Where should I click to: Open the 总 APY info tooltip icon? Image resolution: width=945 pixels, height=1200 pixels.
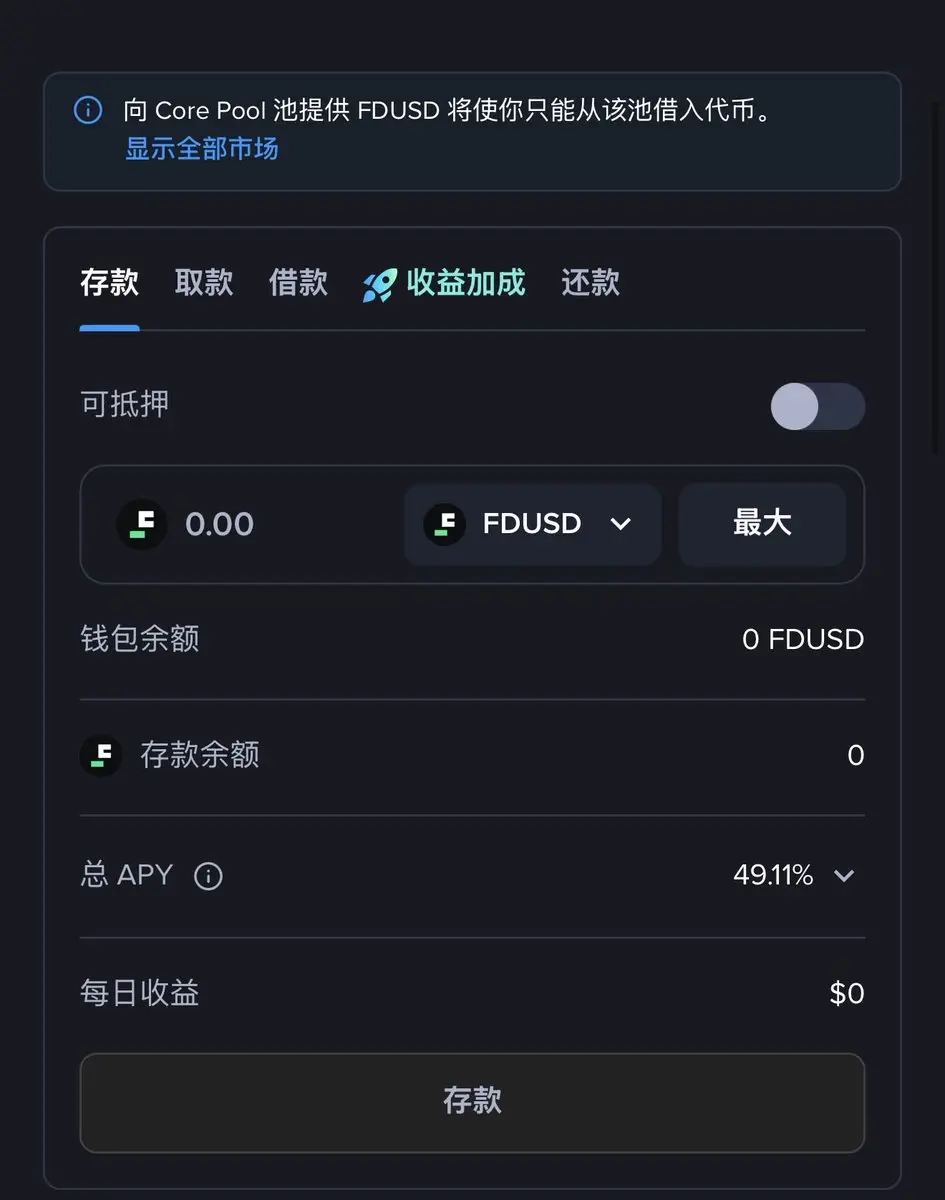click(x=208, y=877)
